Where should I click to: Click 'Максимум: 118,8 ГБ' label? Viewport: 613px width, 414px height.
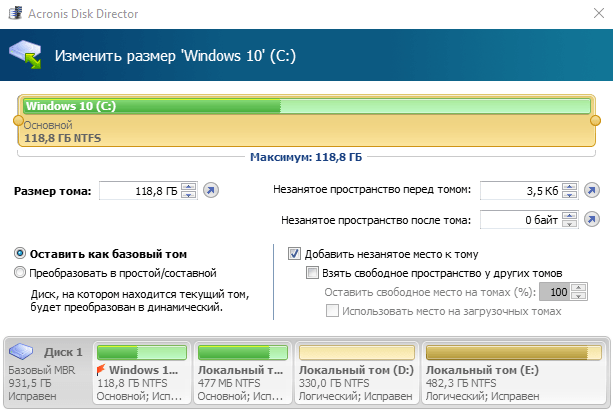[x=306, y=157]
